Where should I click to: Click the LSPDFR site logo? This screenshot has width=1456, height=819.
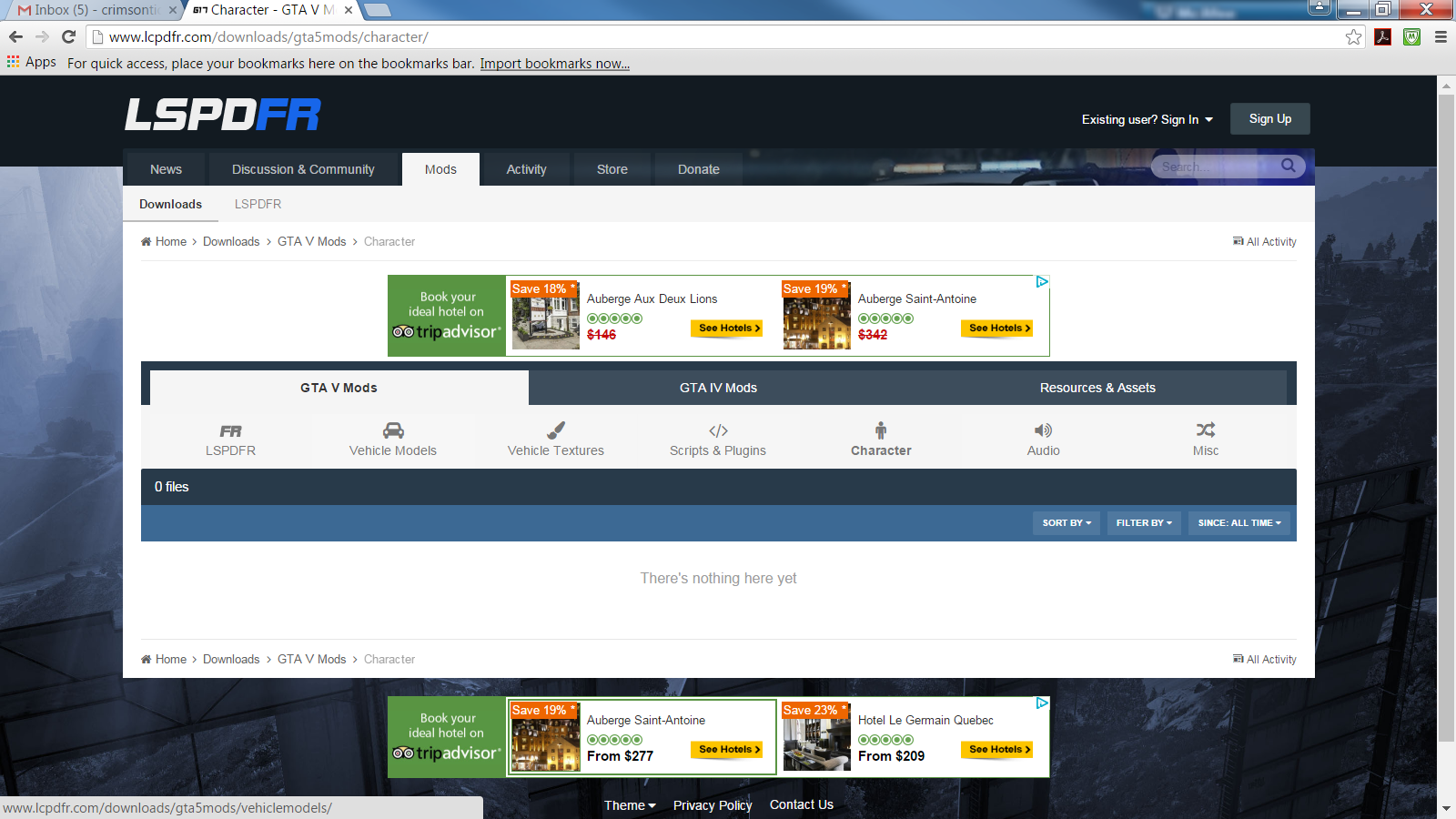(223, 115)
